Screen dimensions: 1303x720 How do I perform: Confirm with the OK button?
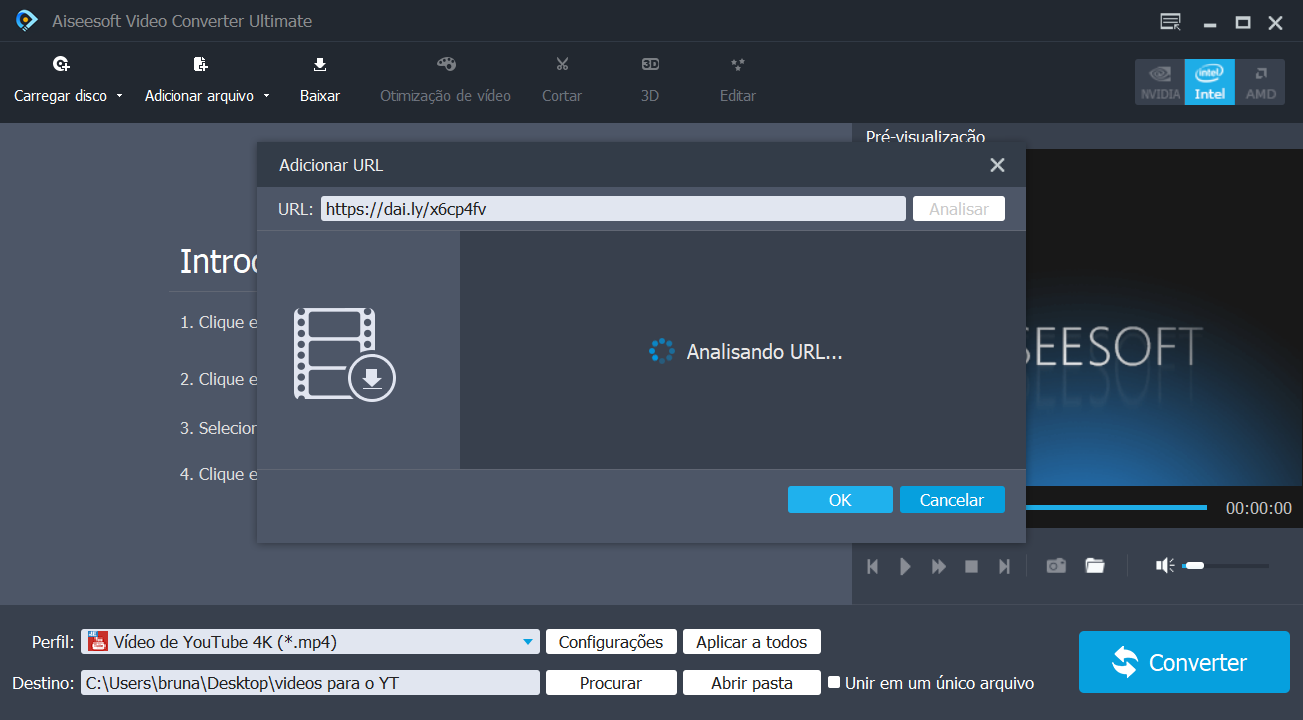pyautogui.click(x=840, y=500)
